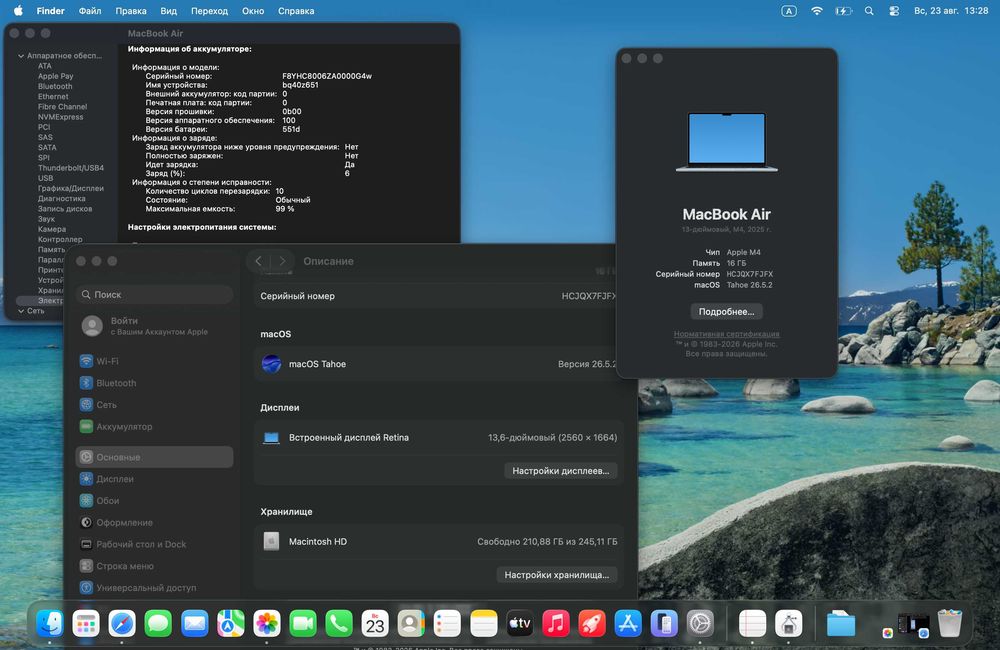This screenshot has height=650, width=1000.
Task: Collapse Аппаратное обесп… tree in System Information
Action: 21,55
